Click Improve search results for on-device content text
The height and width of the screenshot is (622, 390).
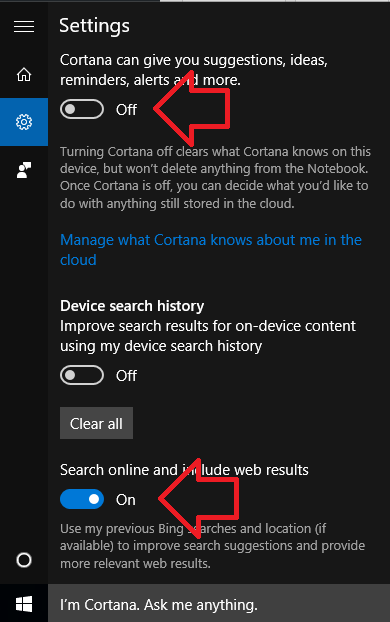tap(208, 336)
